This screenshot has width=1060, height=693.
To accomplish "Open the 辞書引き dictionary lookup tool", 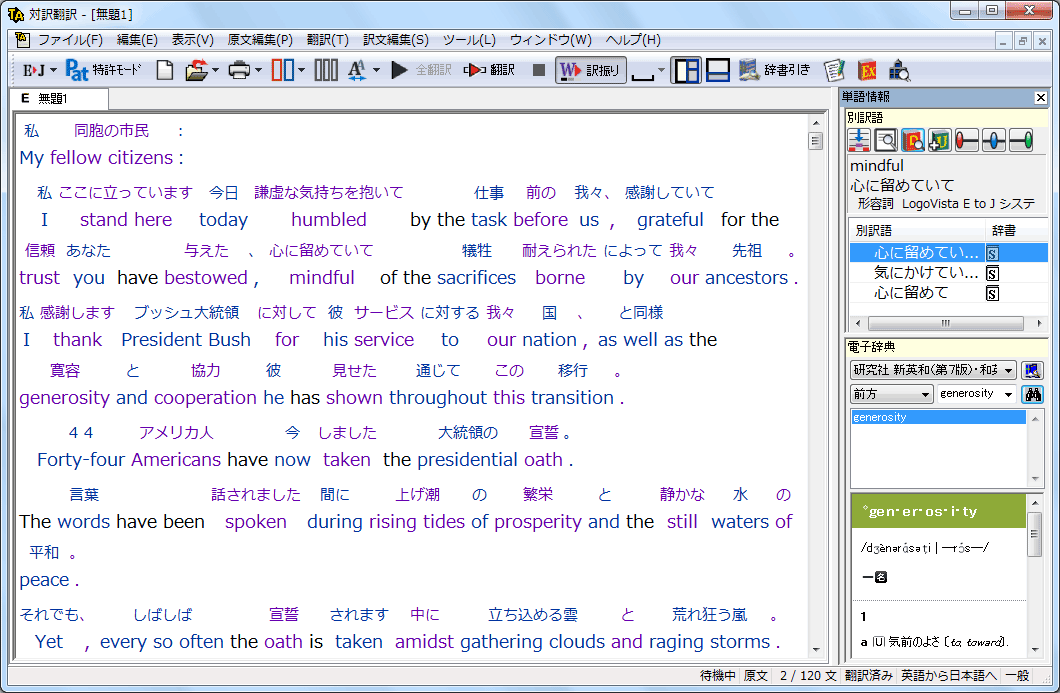I will pos(774,70).
